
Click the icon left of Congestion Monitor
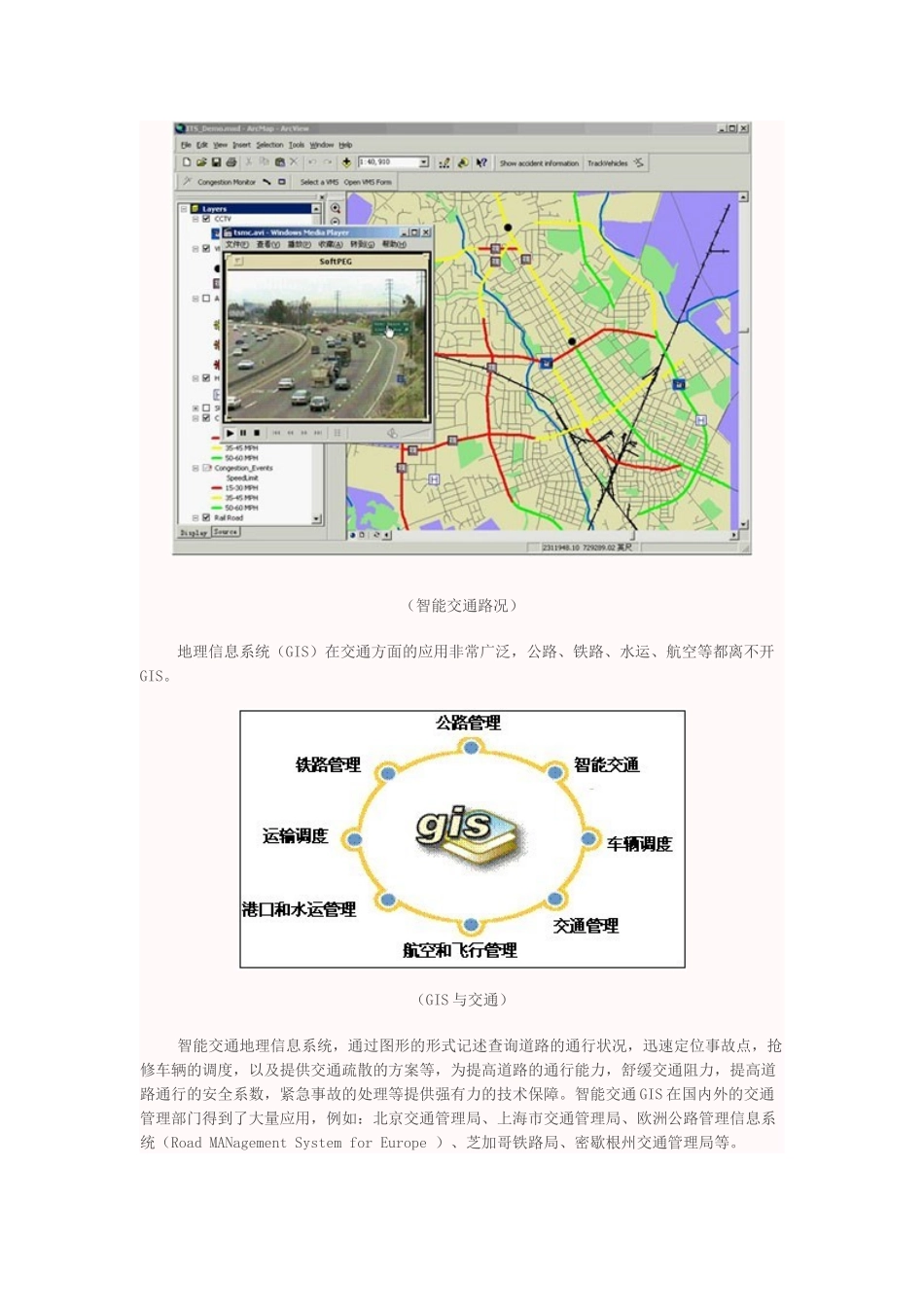[187, 182]
